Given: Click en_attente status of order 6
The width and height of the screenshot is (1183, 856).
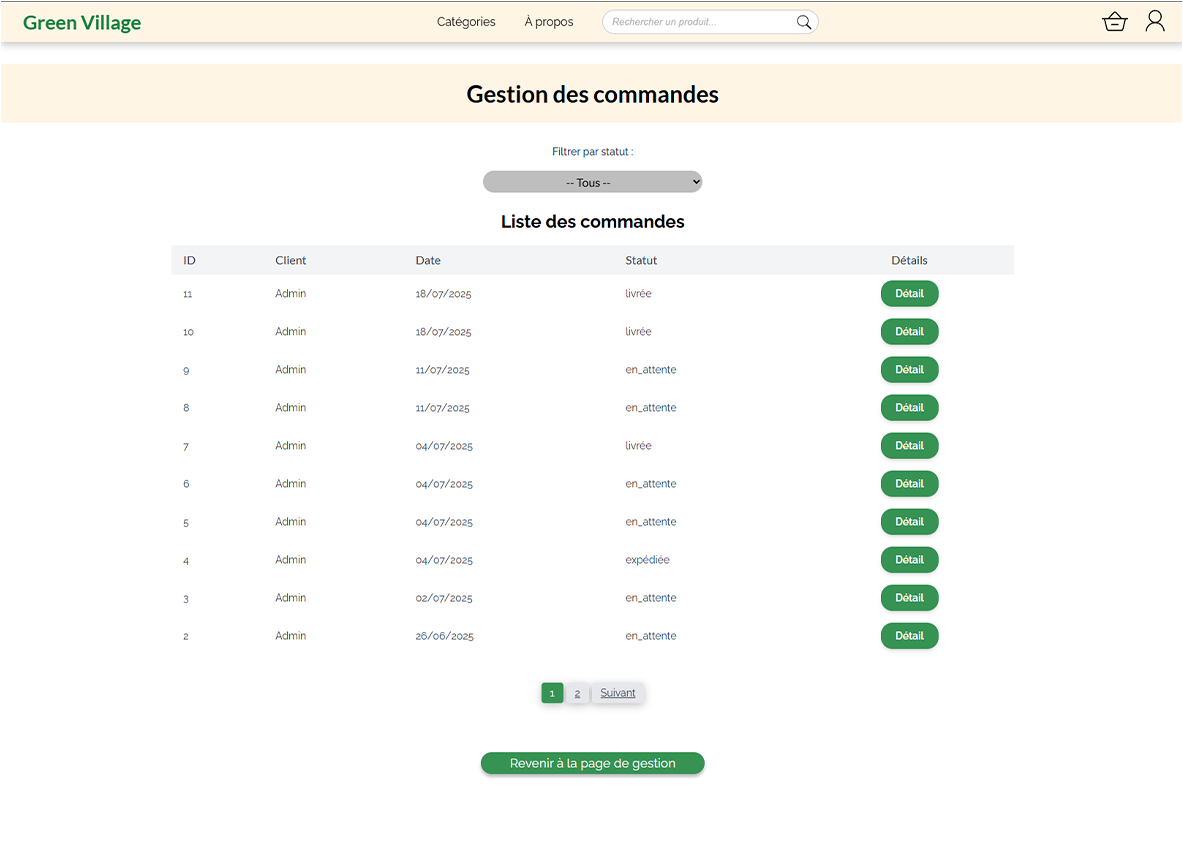Looking at the screenshot, I should pyautogui.click(x=650, y=483).
